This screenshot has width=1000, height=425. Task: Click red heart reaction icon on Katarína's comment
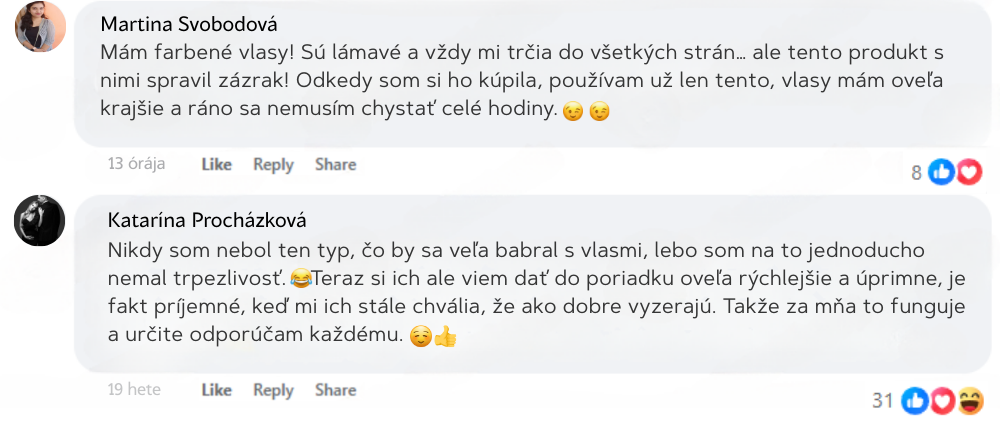coord(942,401)
